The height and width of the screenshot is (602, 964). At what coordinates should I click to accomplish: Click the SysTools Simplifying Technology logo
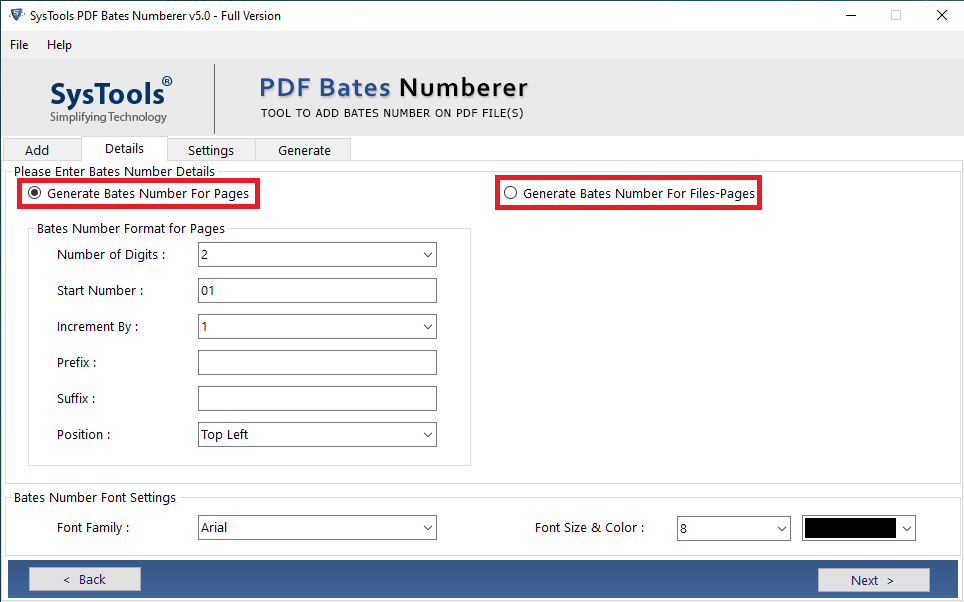click(111, 100)
